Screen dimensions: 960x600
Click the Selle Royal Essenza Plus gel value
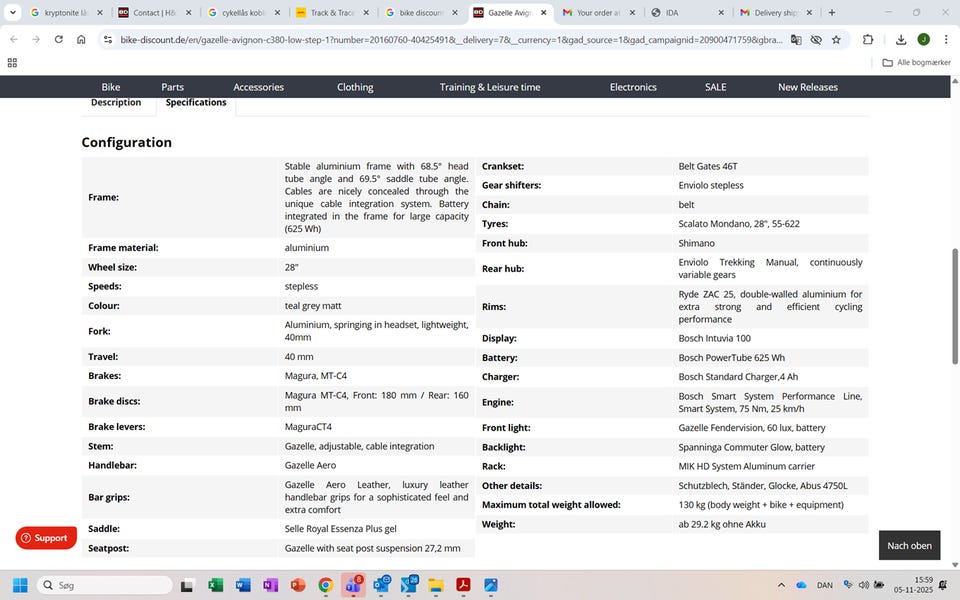tap(340, 528)
